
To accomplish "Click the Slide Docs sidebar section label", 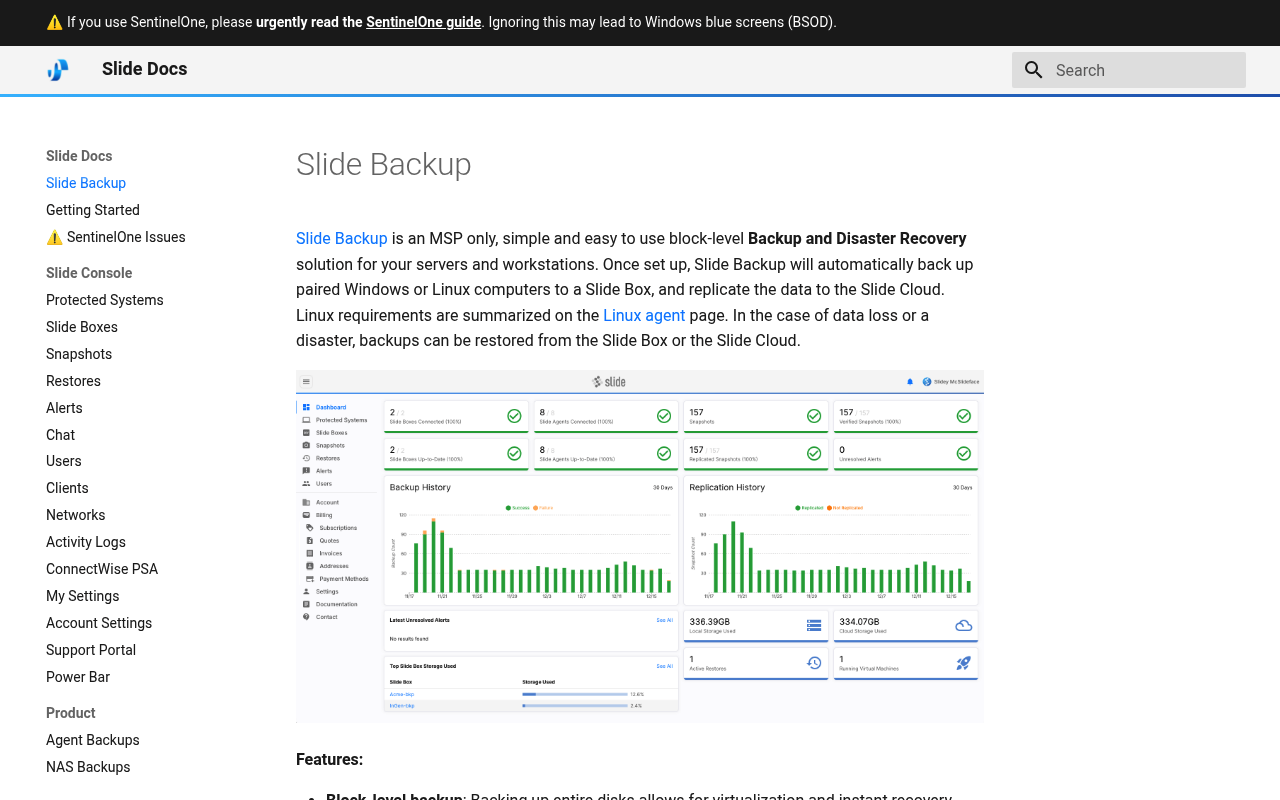I will 79,156.
